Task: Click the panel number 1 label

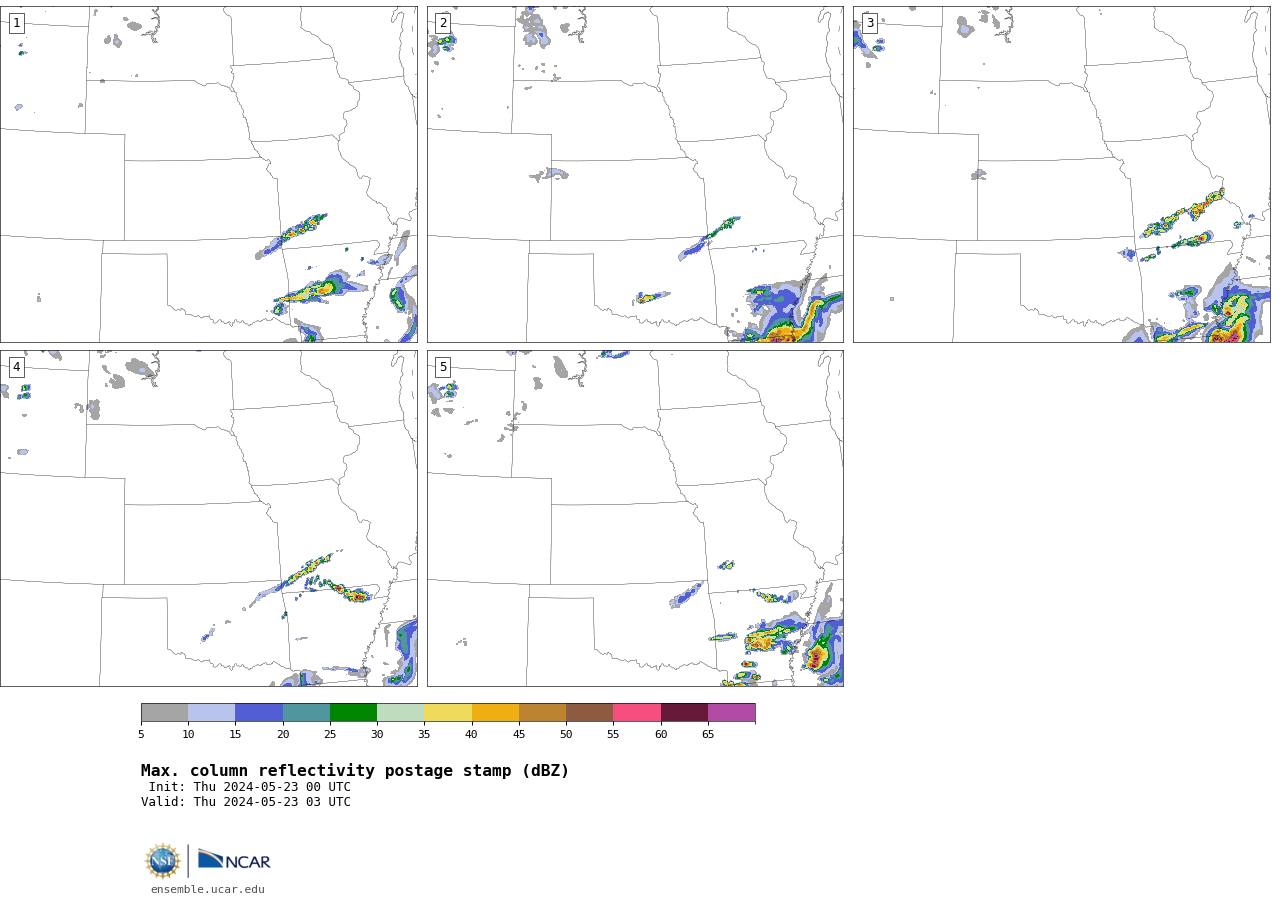Action: pyautogui.click(x=16, y=23)
